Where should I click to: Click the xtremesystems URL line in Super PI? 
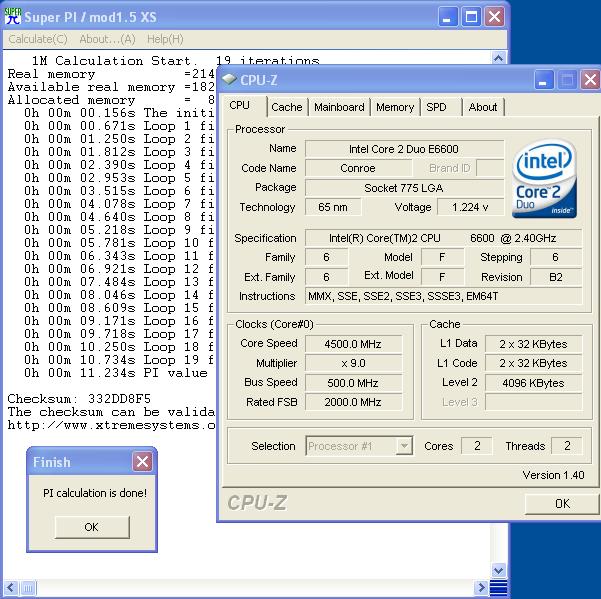click(111, 425)
